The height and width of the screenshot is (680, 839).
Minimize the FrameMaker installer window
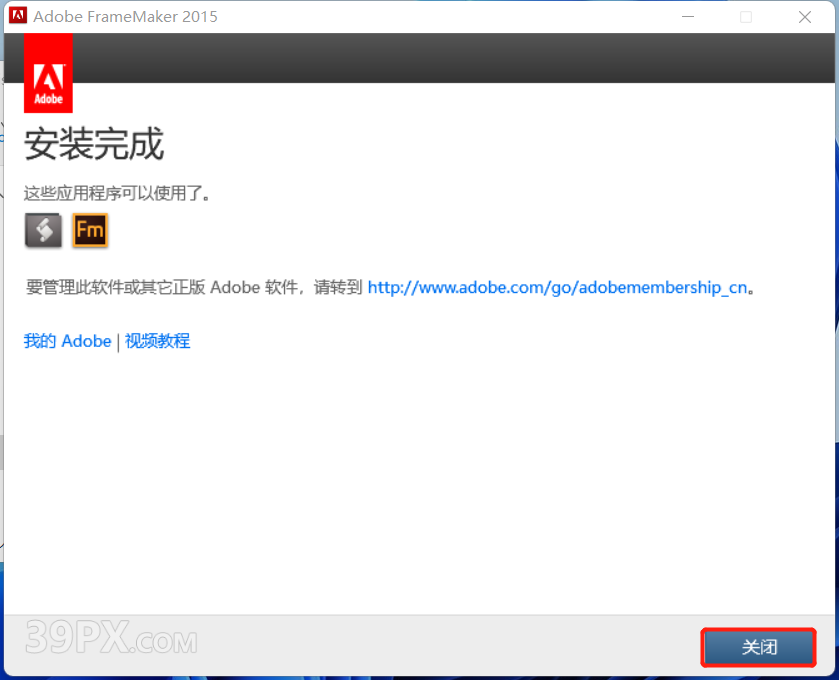click(688, 17)
